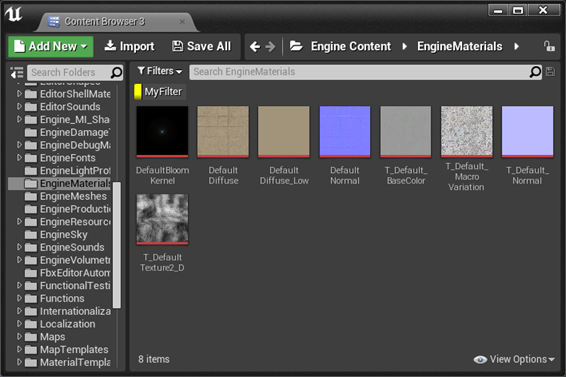Select the EngineSky folder
The height and width of the screenshot is (377, 566).
(x=56, y=234)
